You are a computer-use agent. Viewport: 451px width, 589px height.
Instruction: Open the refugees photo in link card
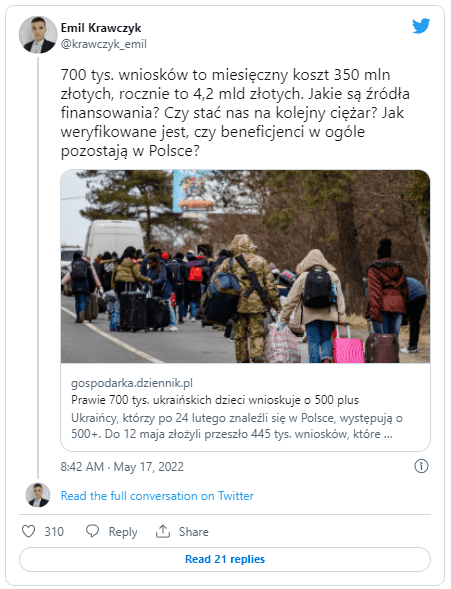pos(246,266)
